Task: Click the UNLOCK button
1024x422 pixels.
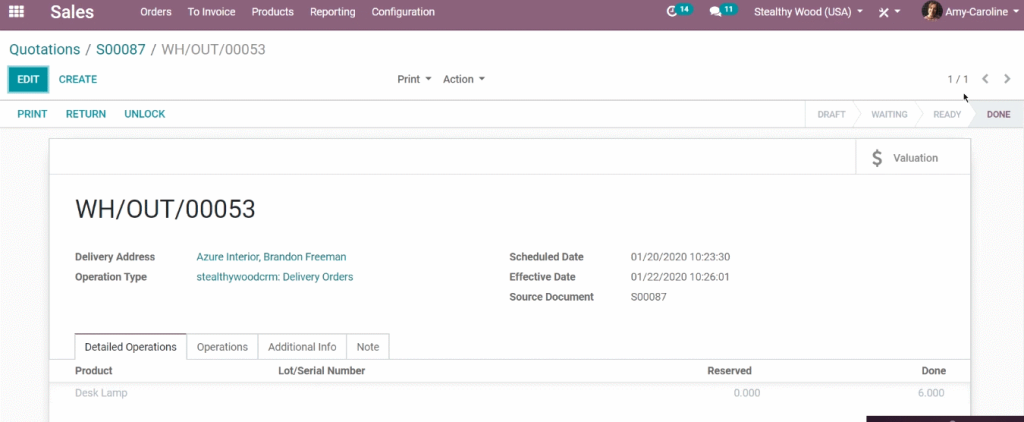Action: click(145, 114)
